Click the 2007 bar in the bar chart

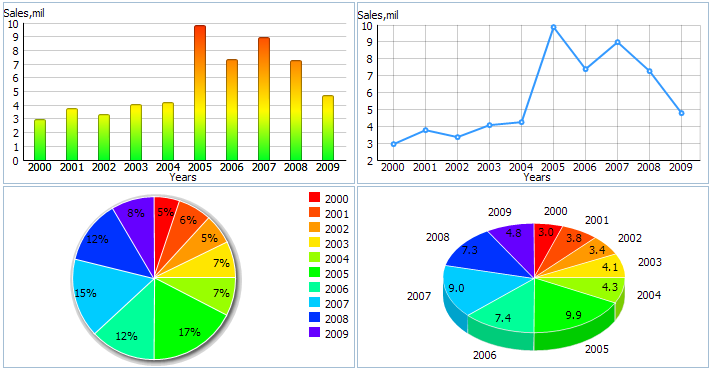(x=264, y=99)
